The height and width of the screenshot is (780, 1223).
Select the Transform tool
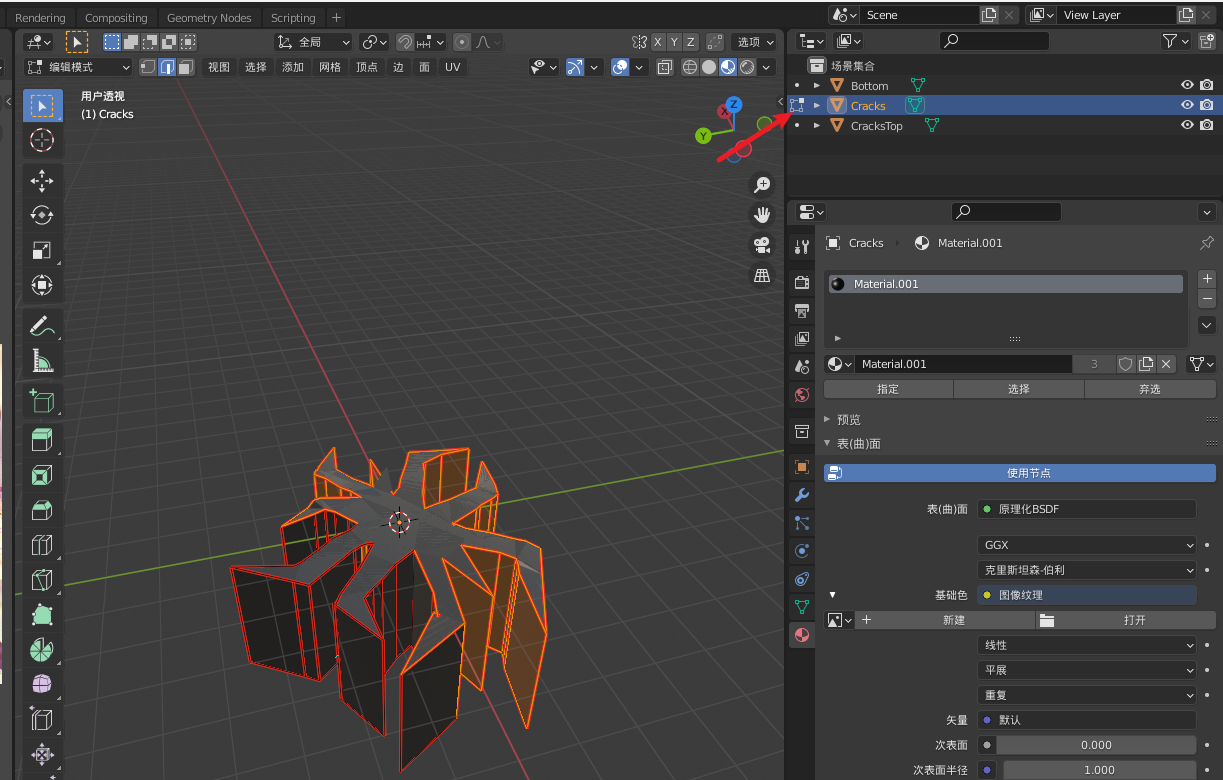click(42, 285)
